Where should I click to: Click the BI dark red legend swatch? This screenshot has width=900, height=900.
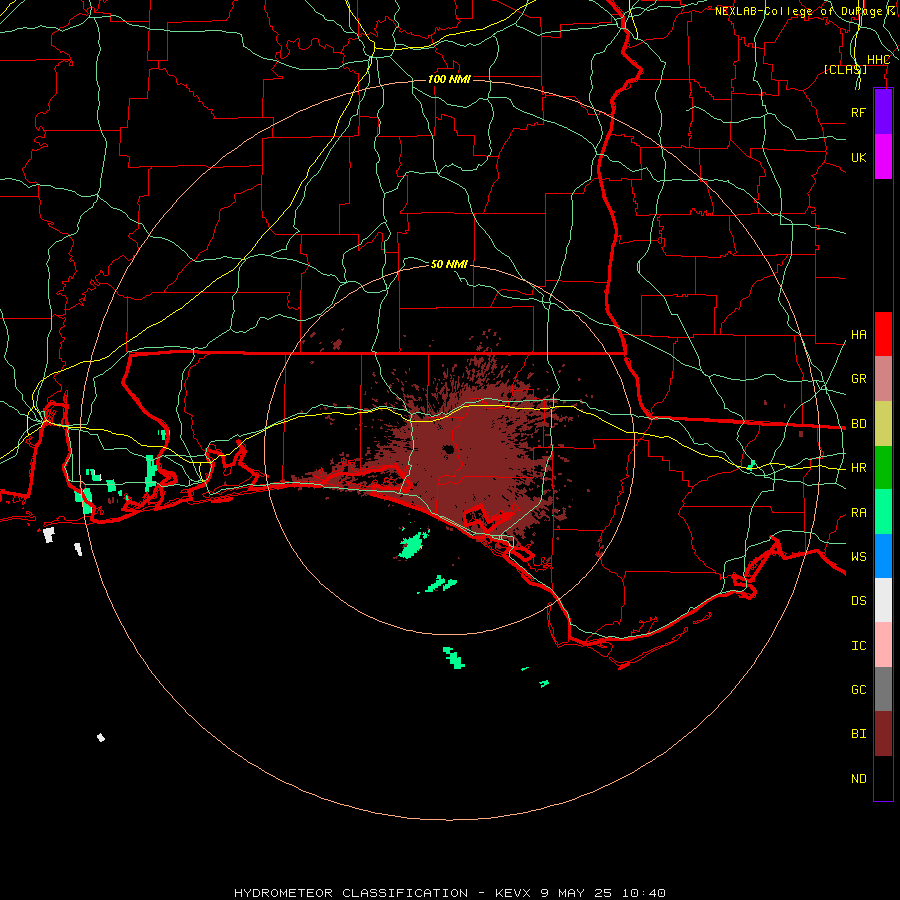[883, 734]
